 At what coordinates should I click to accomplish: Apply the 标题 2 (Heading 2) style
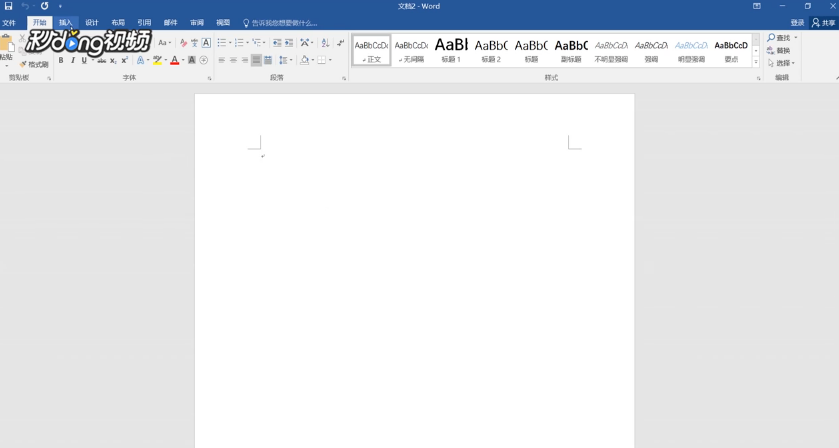(x=491, y=51)
